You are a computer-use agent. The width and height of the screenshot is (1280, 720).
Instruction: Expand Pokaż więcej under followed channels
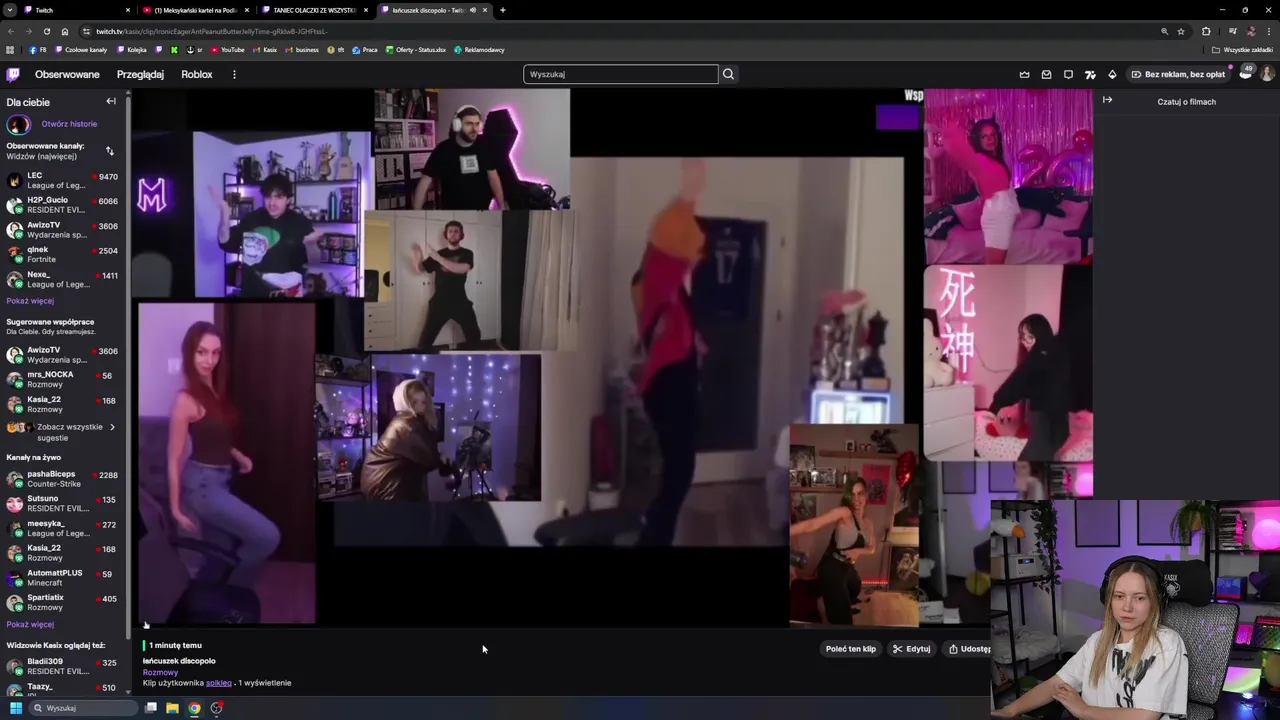point(30,301)
